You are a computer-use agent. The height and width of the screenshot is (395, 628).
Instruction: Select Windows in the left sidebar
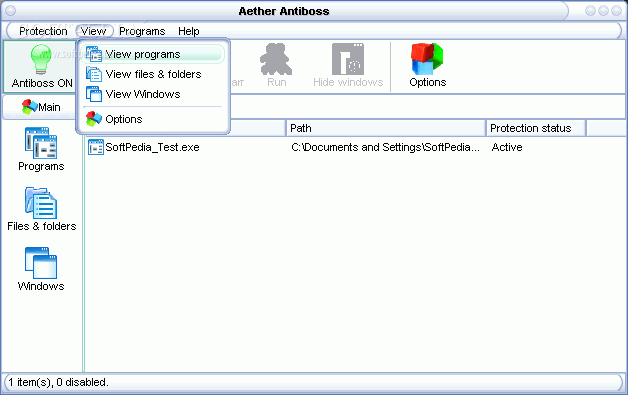[x=41, y=269]
